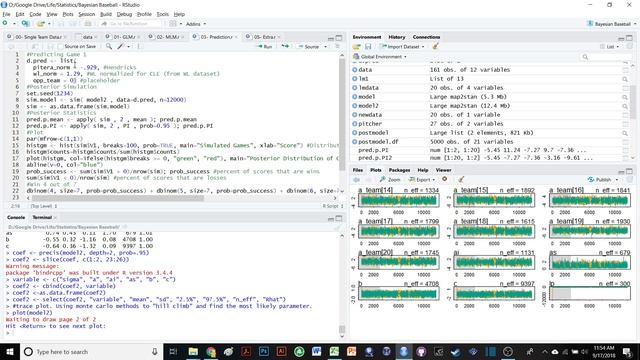Open Photoshop from the taskbar
The image size is (640, 360).
264,351
